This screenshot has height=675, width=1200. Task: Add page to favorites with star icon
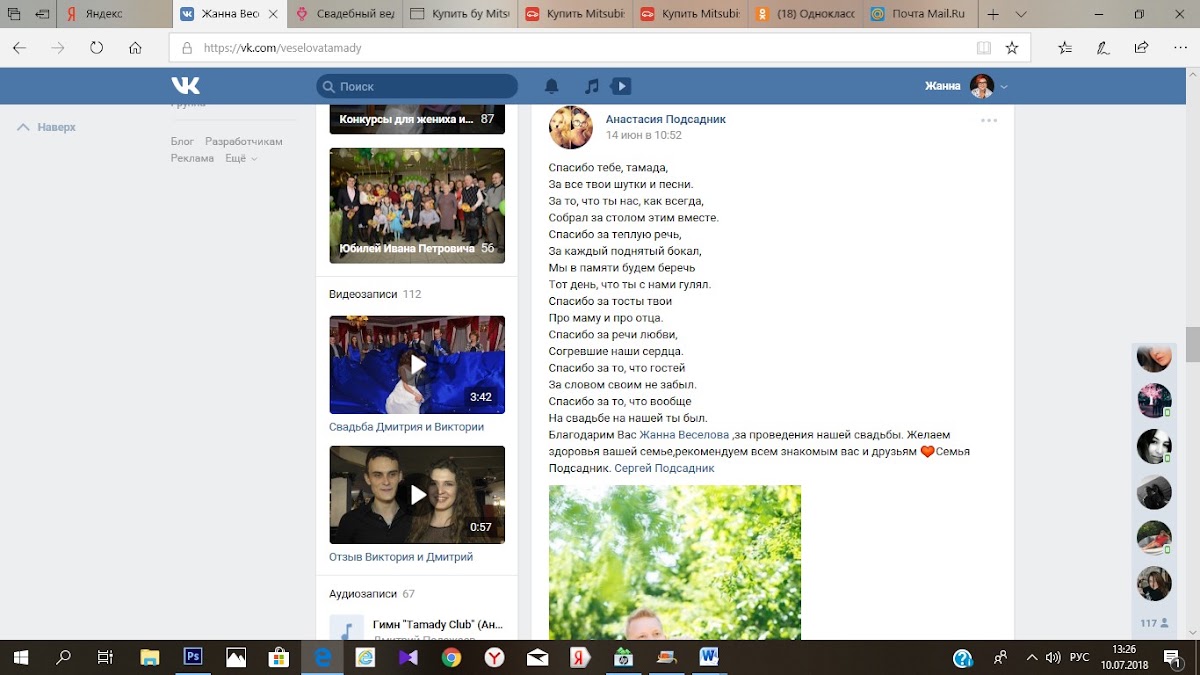coord(1012,47)
